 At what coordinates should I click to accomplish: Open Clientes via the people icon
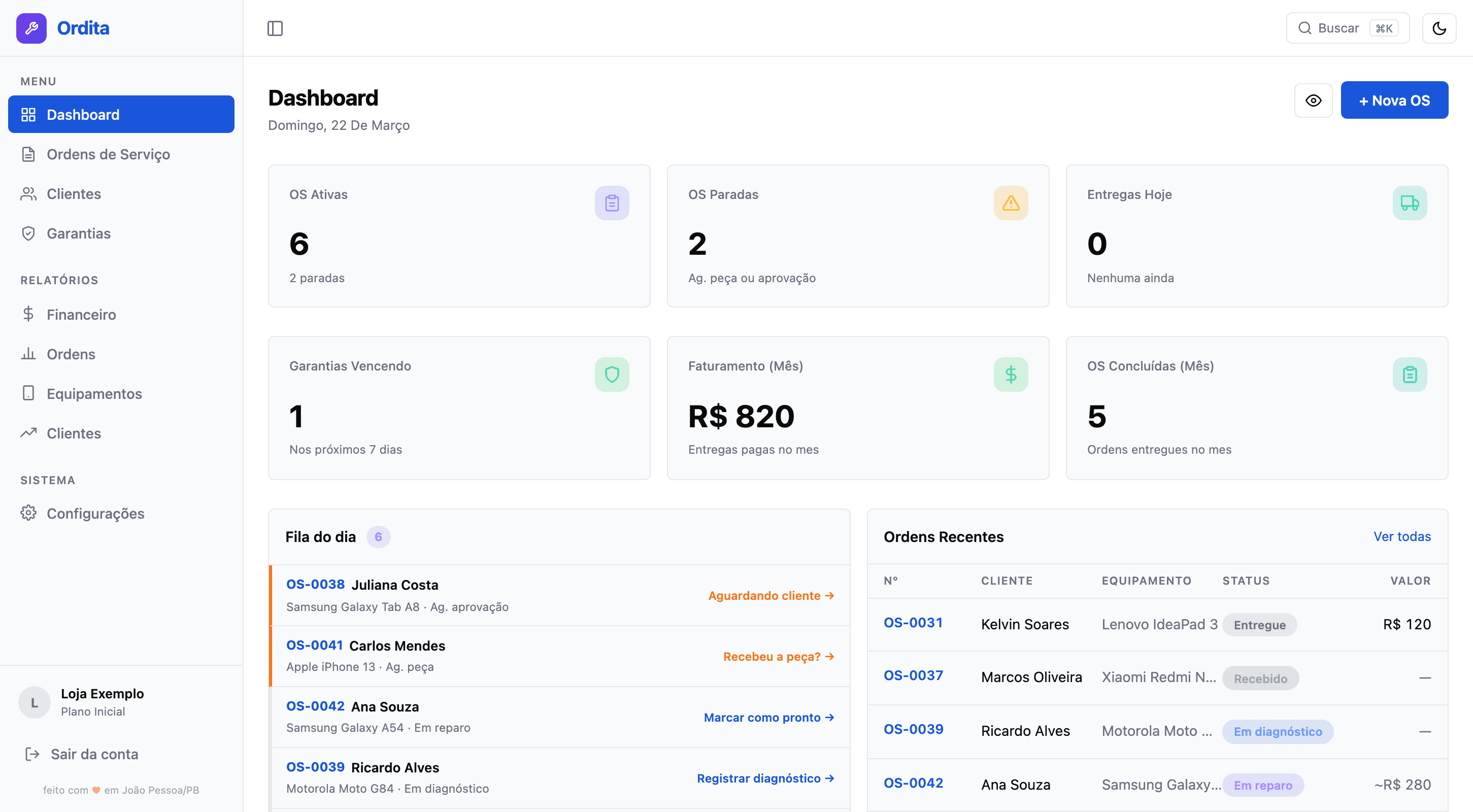[x=28, y=193]
